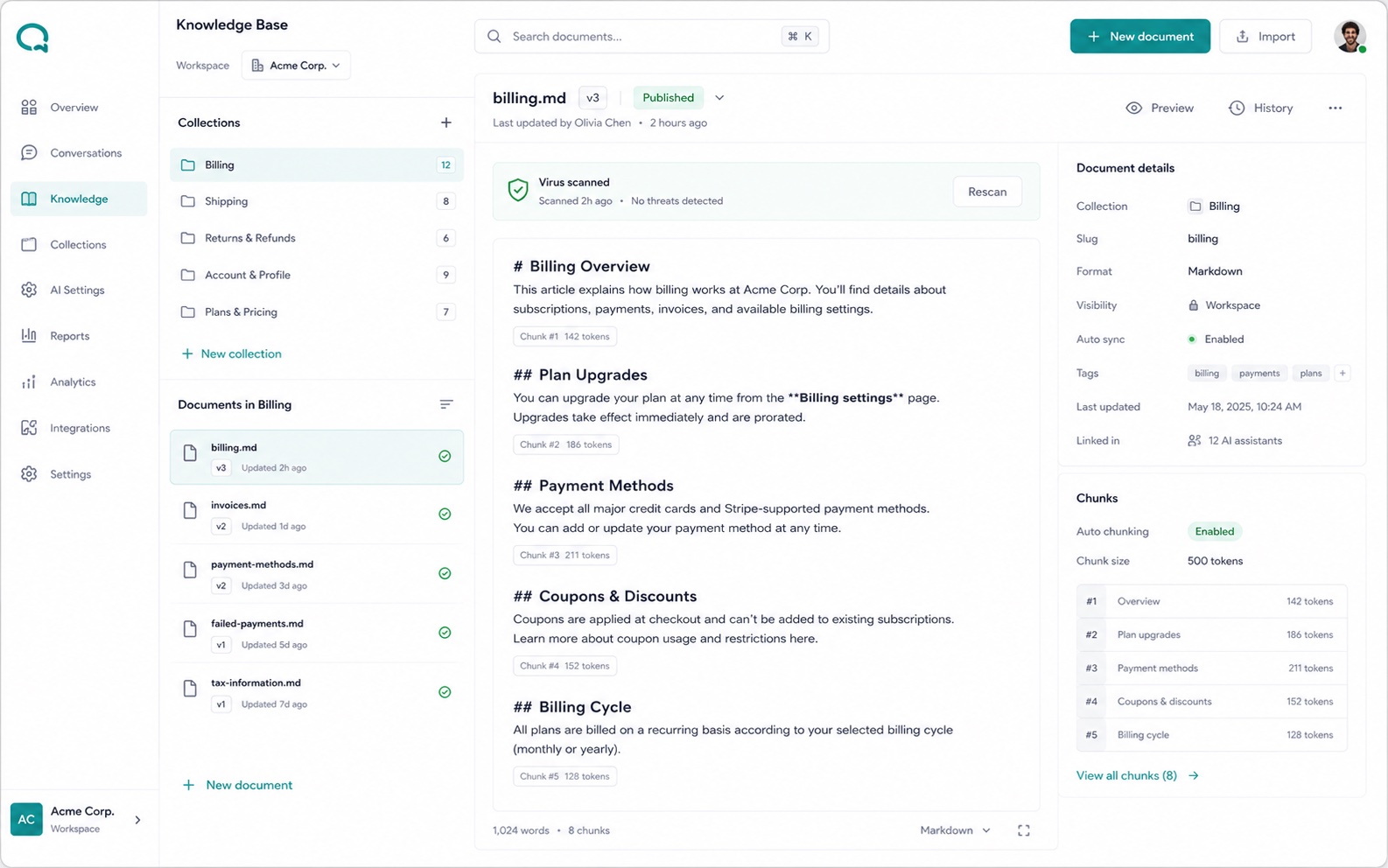Open the invoices.md document
1388x868 pixels.
click(317, 515)
